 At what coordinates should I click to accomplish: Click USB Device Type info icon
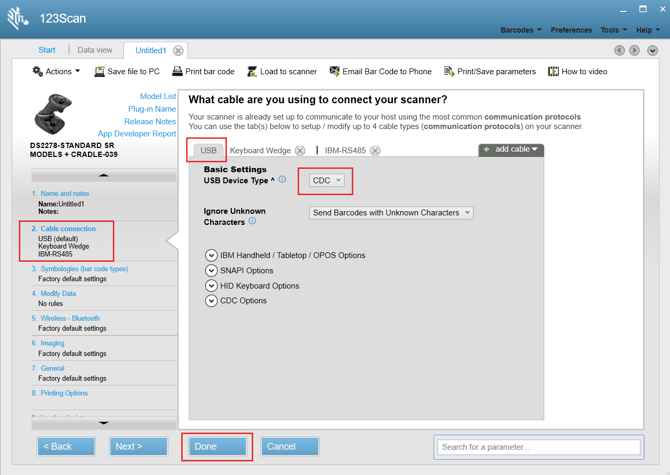click(282, 180)
